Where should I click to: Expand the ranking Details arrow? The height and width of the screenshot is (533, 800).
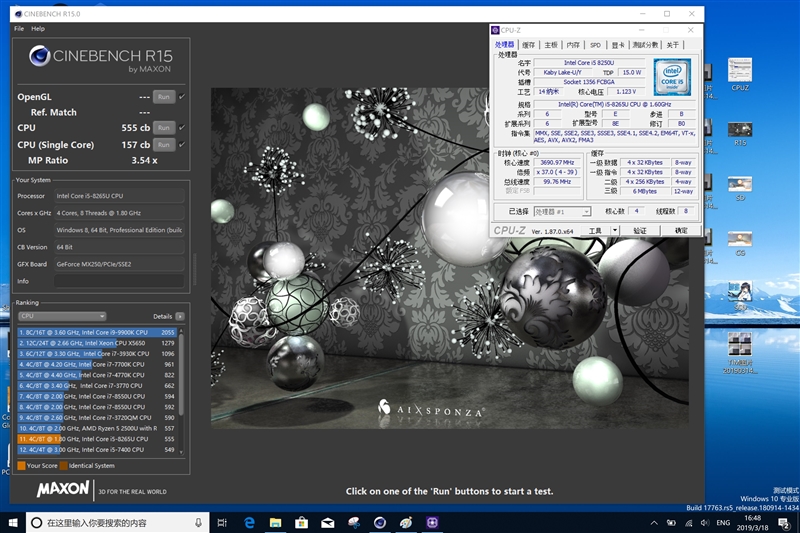click(x=180, y=316)
